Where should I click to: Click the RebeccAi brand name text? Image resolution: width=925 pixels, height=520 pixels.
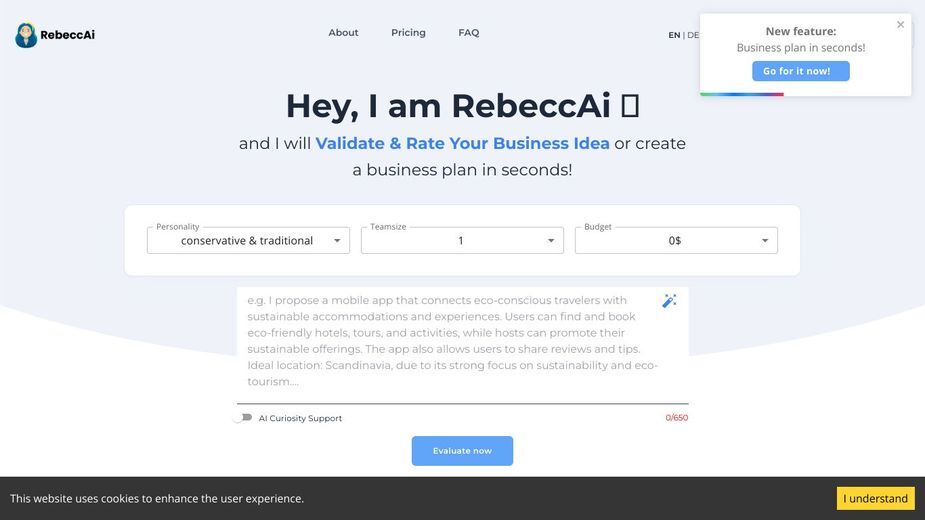[x=67, y=35]
